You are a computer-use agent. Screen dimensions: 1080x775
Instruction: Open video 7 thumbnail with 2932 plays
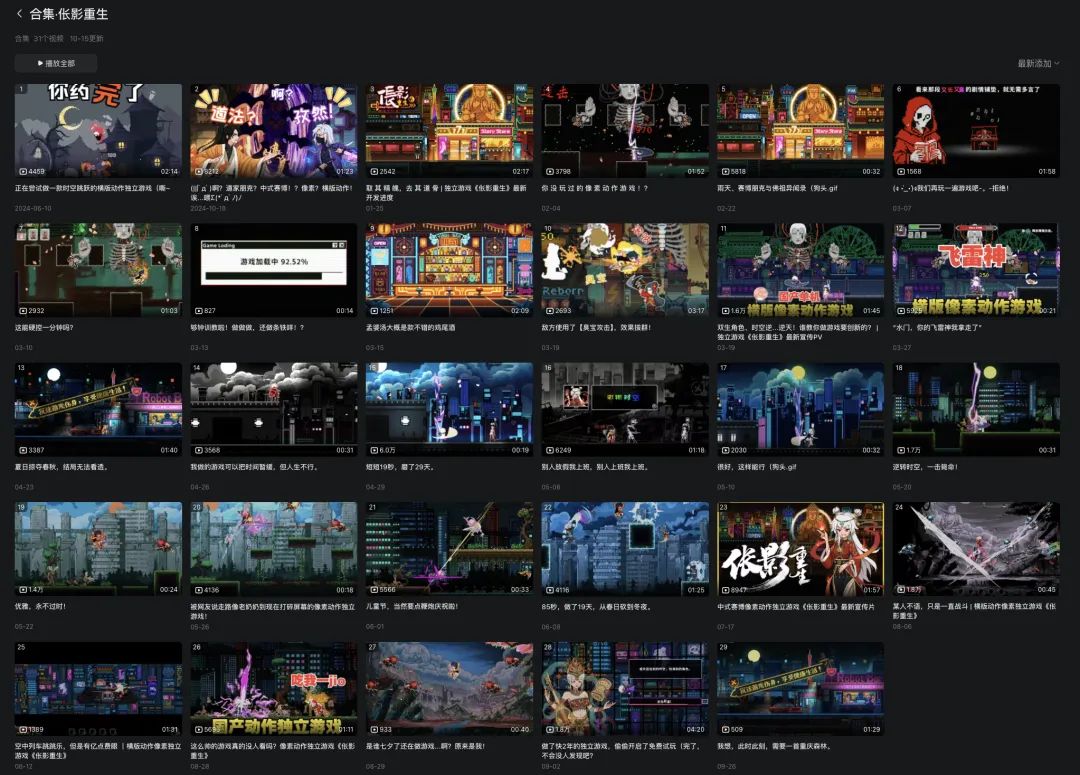click(x=98, y=270)
